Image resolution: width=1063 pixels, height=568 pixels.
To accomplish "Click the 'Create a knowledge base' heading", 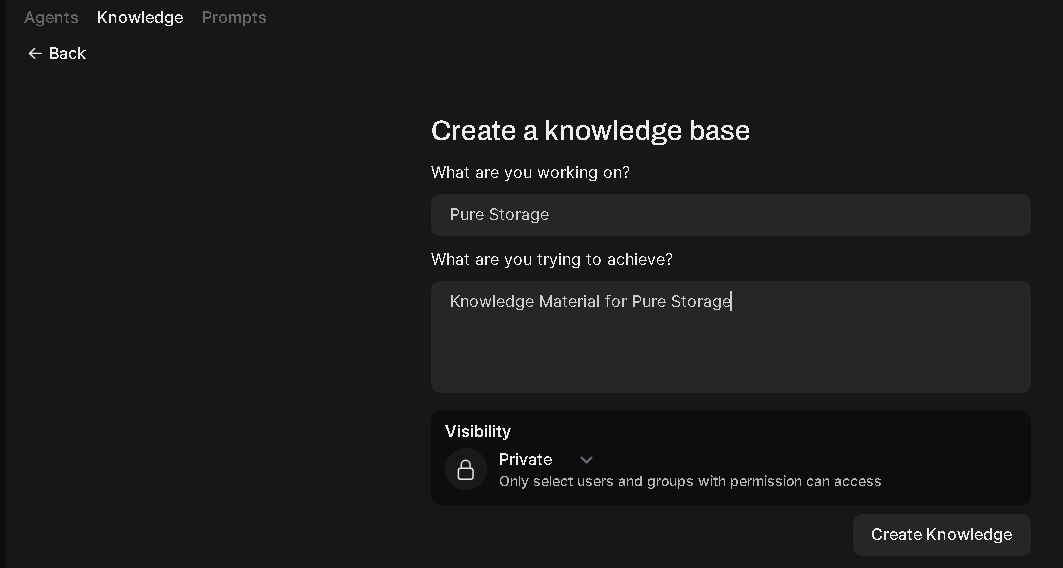I will (590, 131).
